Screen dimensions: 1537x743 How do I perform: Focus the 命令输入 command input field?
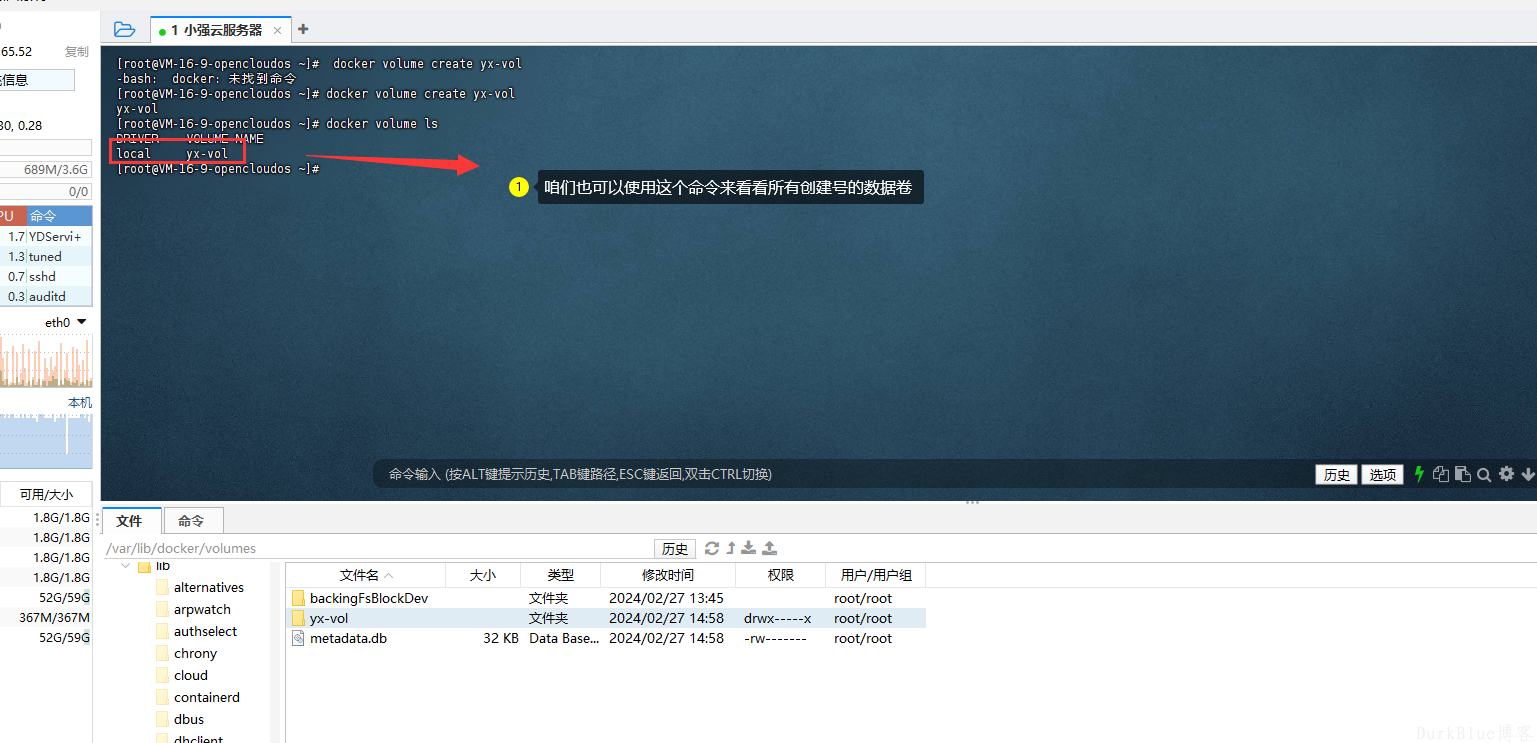840,474
